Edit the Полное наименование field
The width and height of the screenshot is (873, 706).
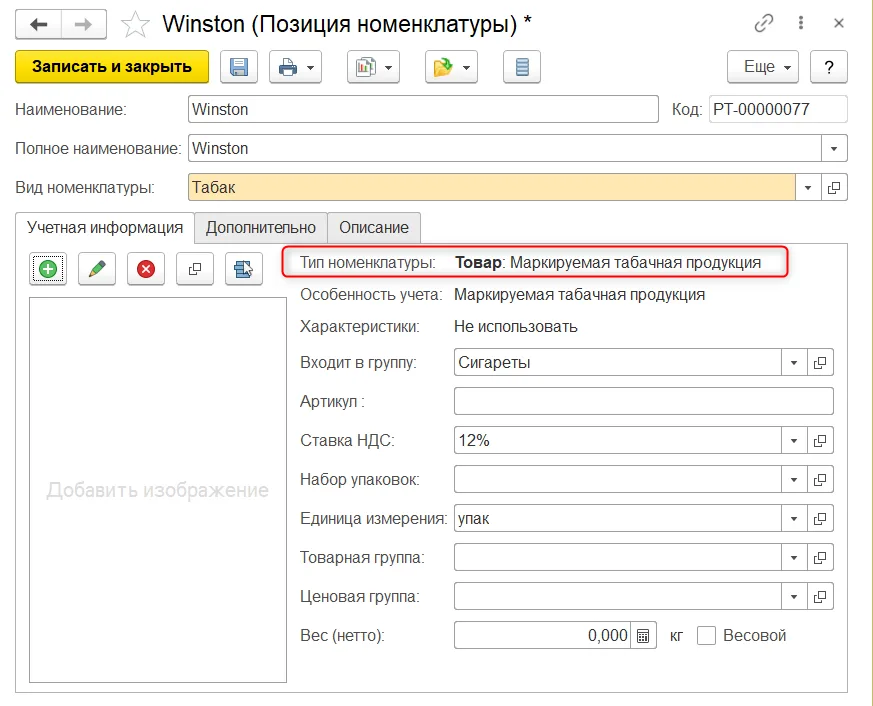pyautogui.click(x=504, y=148)
